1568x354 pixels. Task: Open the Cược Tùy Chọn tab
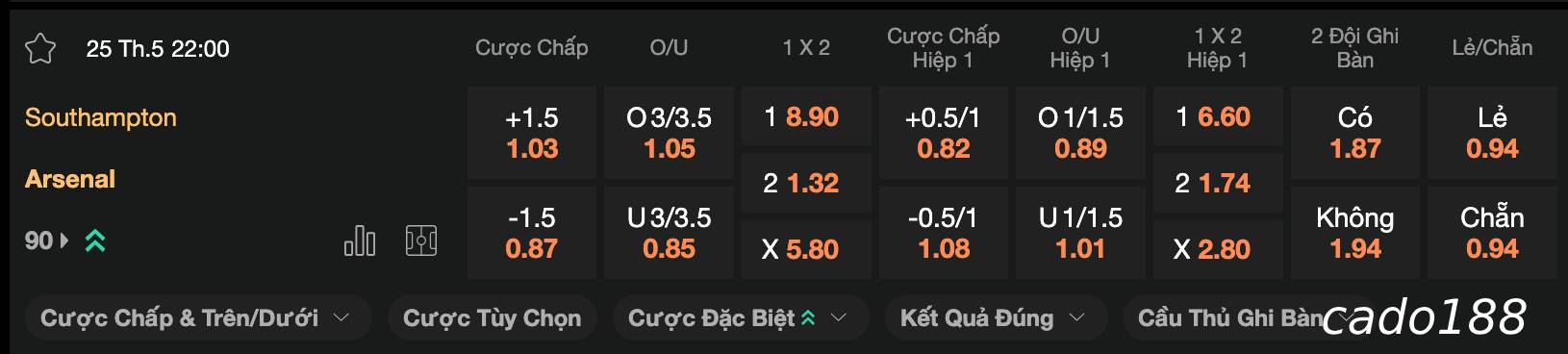tap(492, 318)
